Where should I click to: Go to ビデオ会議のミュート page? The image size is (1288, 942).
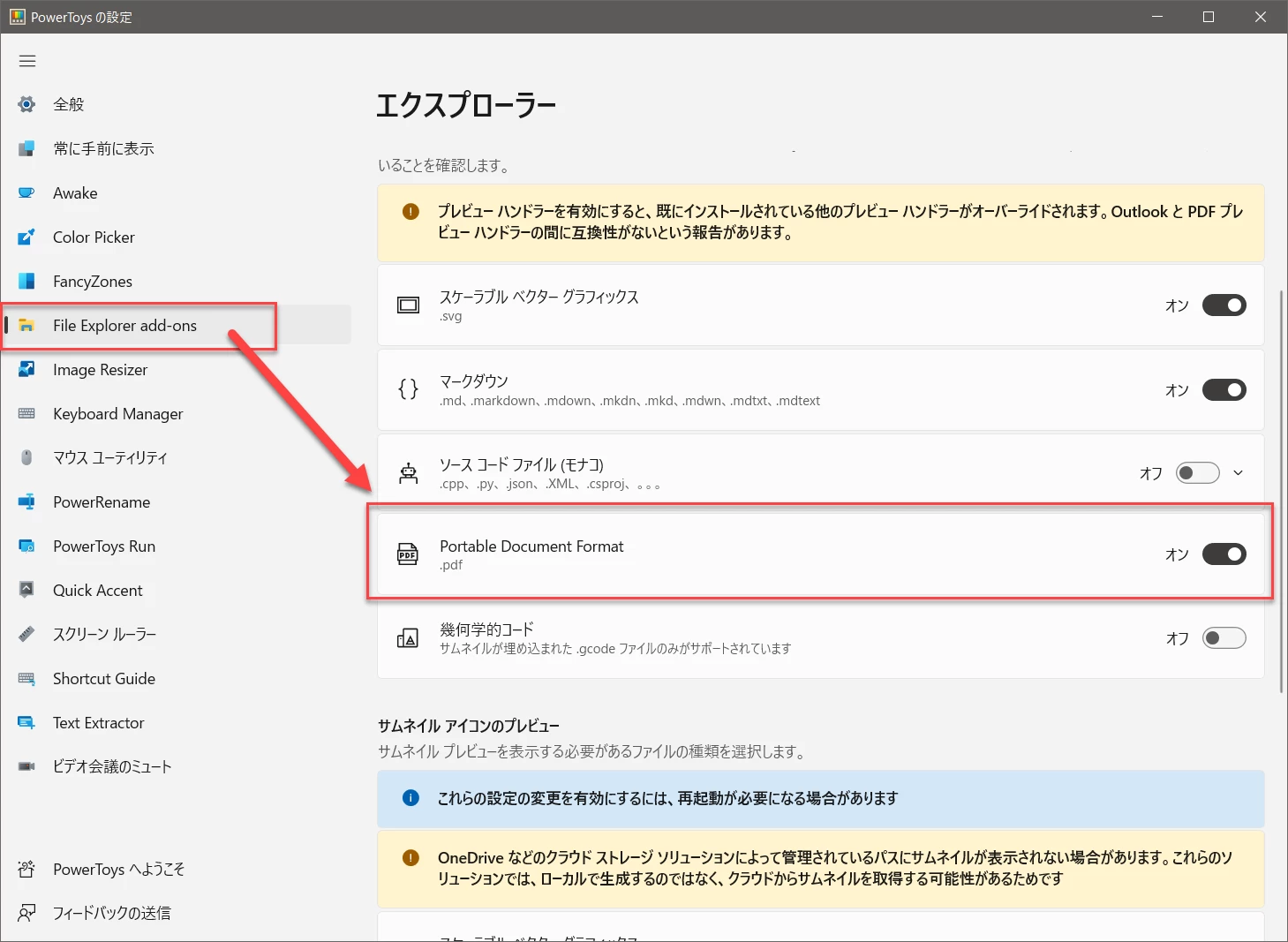[177, 766]
